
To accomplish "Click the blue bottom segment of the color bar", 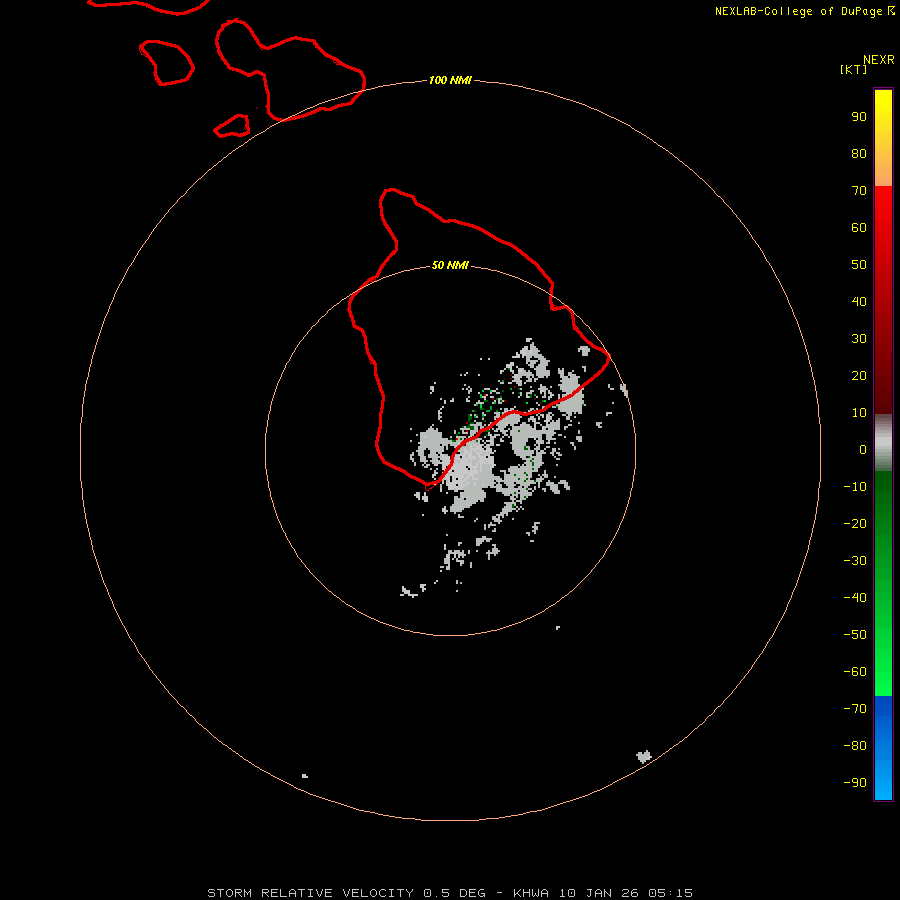I will [883, 748].
